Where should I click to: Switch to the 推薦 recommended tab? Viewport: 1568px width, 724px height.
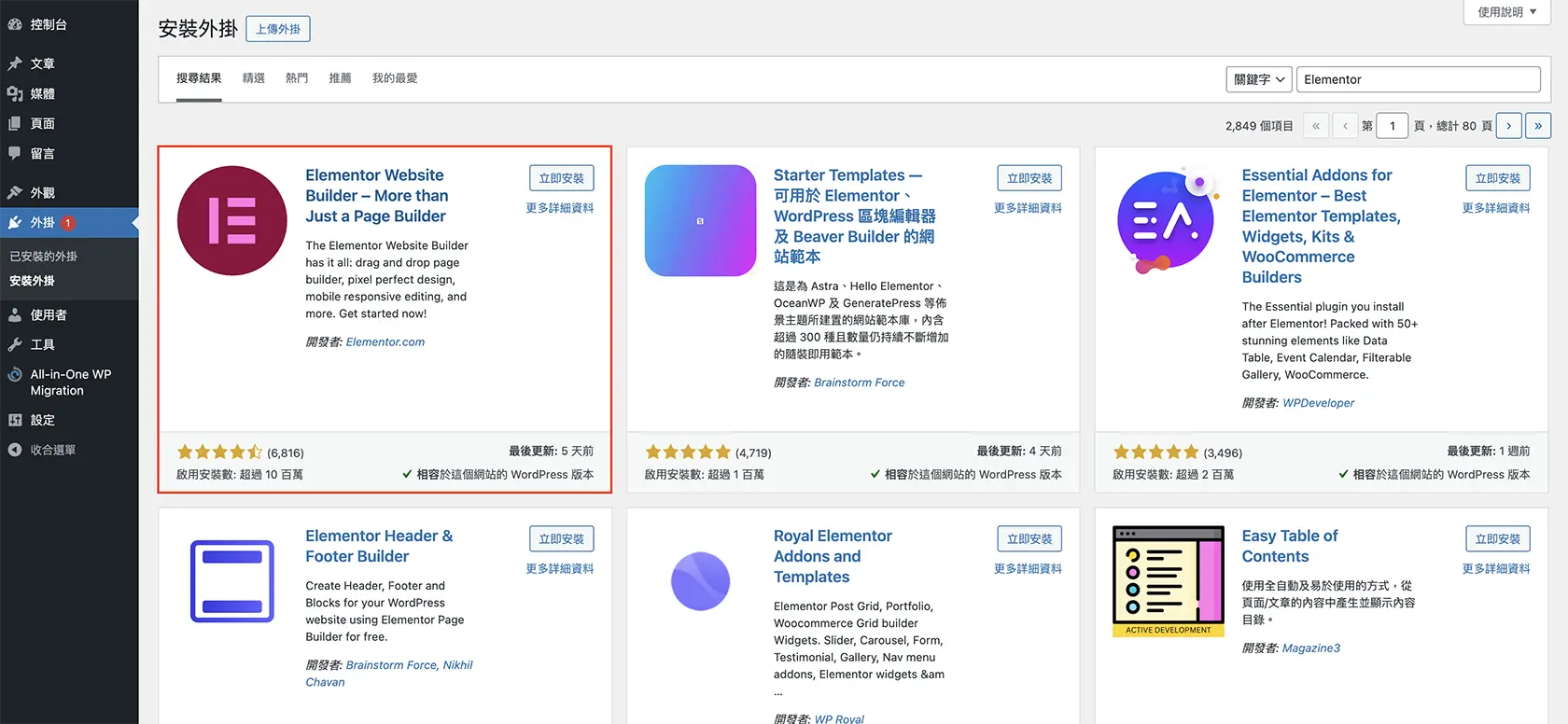click(x=341, y=78)
